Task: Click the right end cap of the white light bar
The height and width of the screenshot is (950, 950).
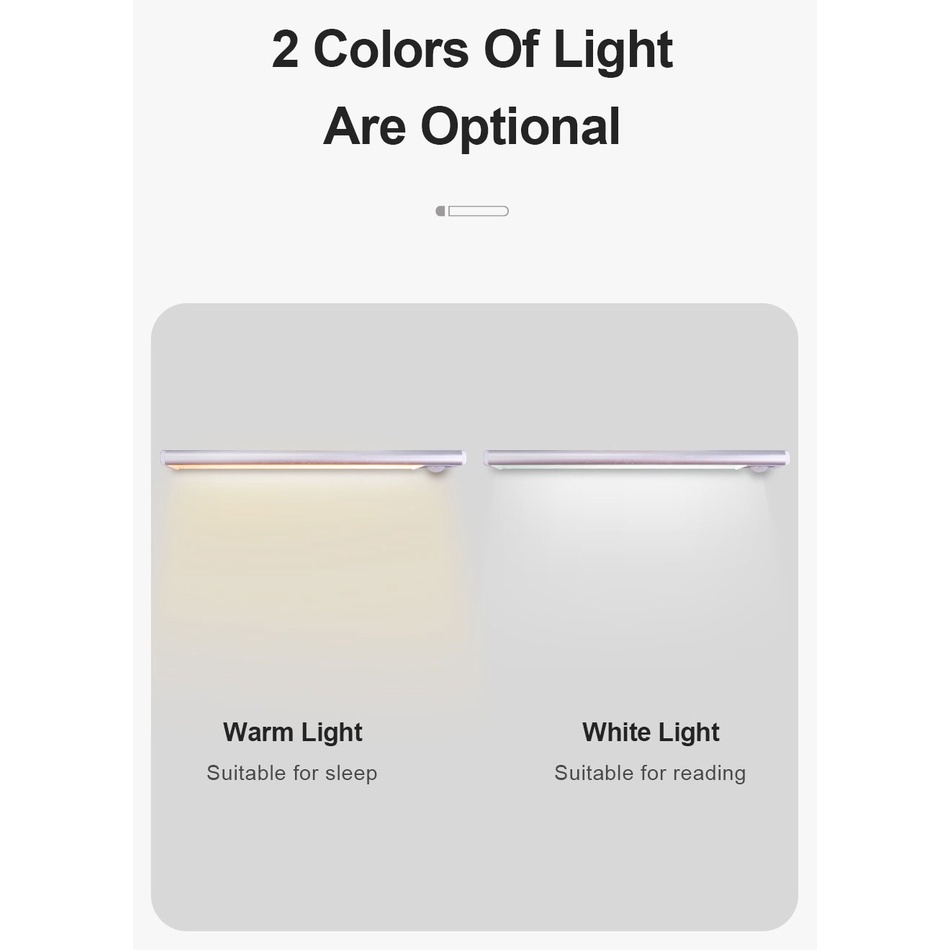Action: [x=785, y=459]
